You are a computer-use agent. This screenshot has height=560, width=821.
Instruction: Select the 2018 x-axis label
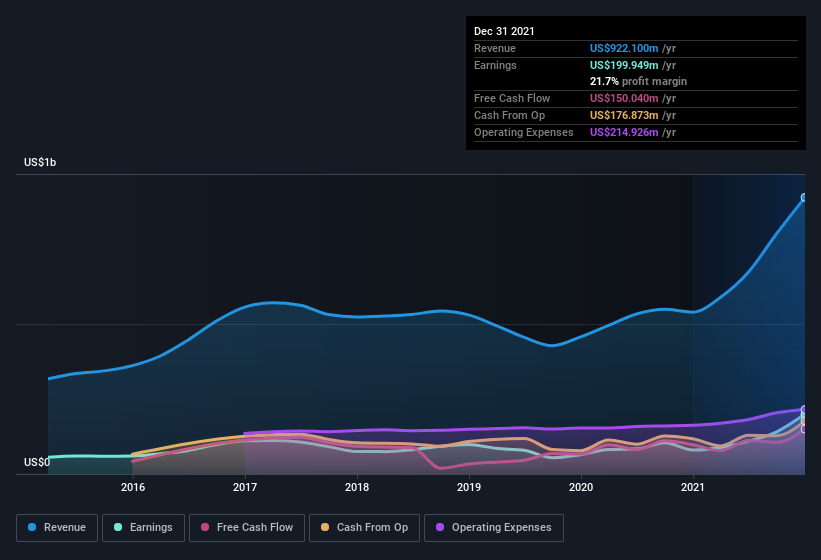click(357, 487)
